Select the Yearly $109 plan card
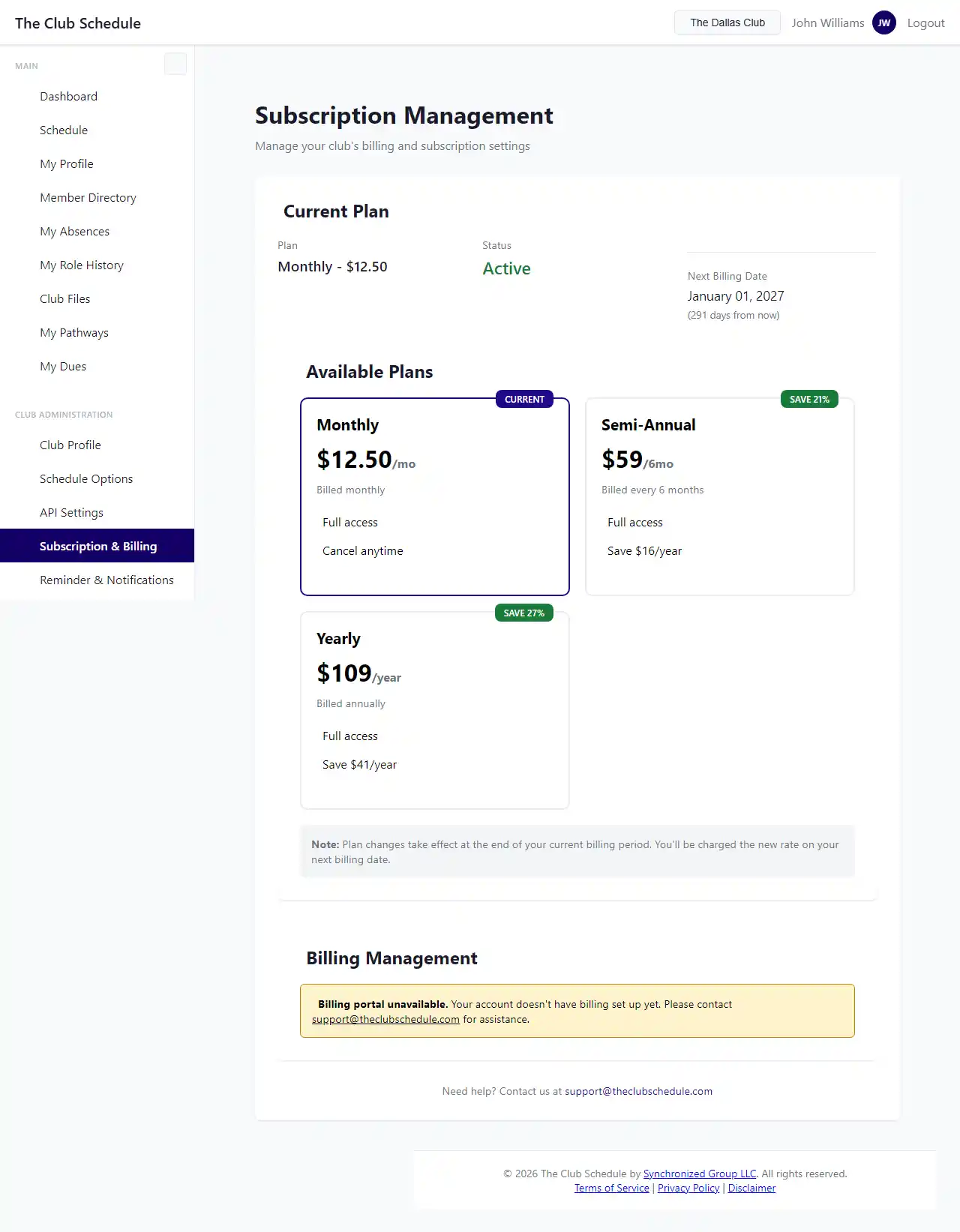 point(434,709)
